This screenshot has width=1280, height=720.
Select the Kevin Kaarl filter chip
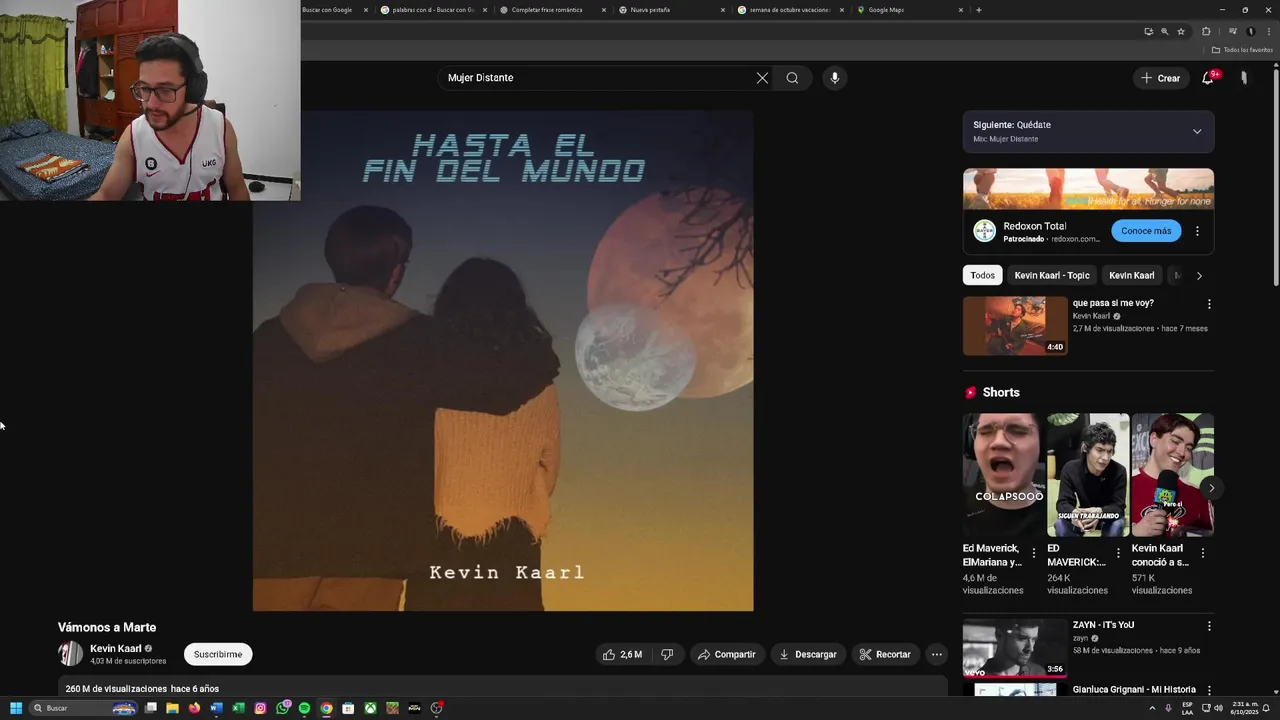point(1132,275)
